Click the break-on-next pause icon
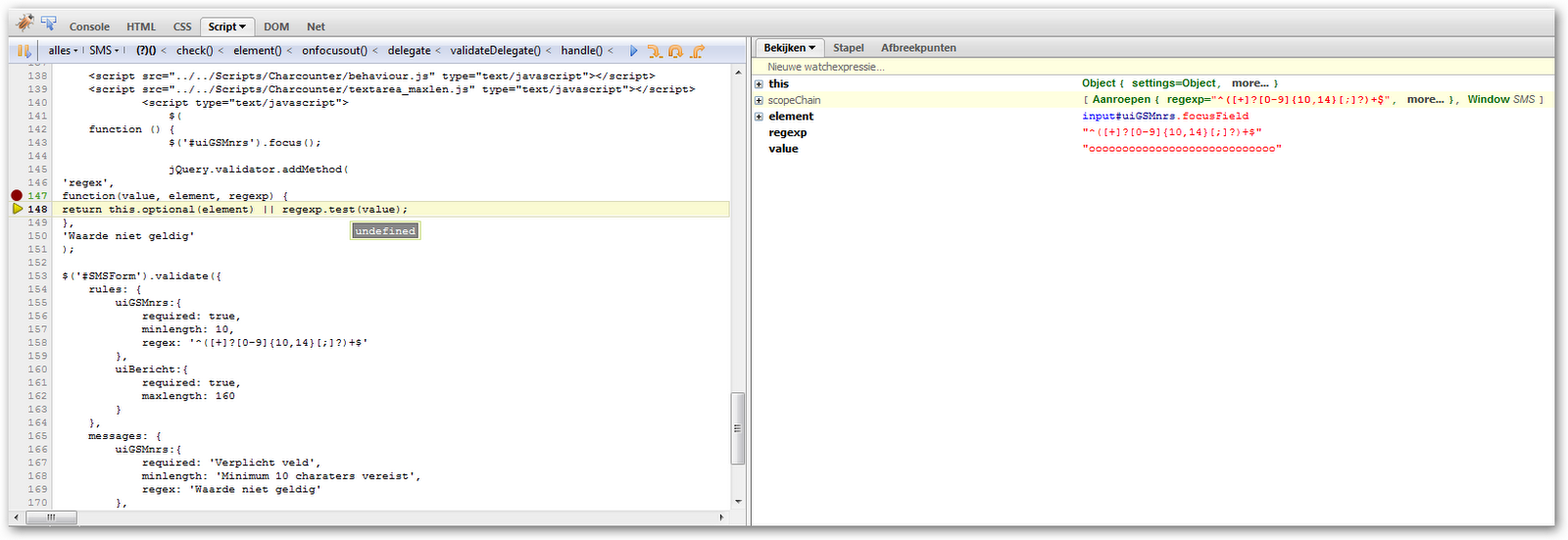This screenshot has height=540, width=1568. [x=24, y=51]
